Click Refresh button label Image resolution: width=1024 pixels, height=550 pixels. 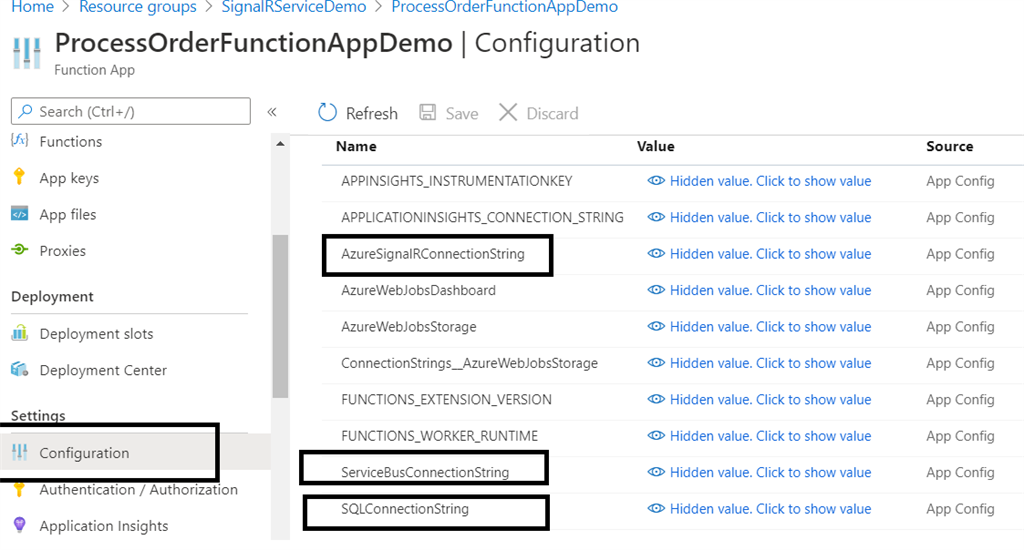(x=372, y=114)
